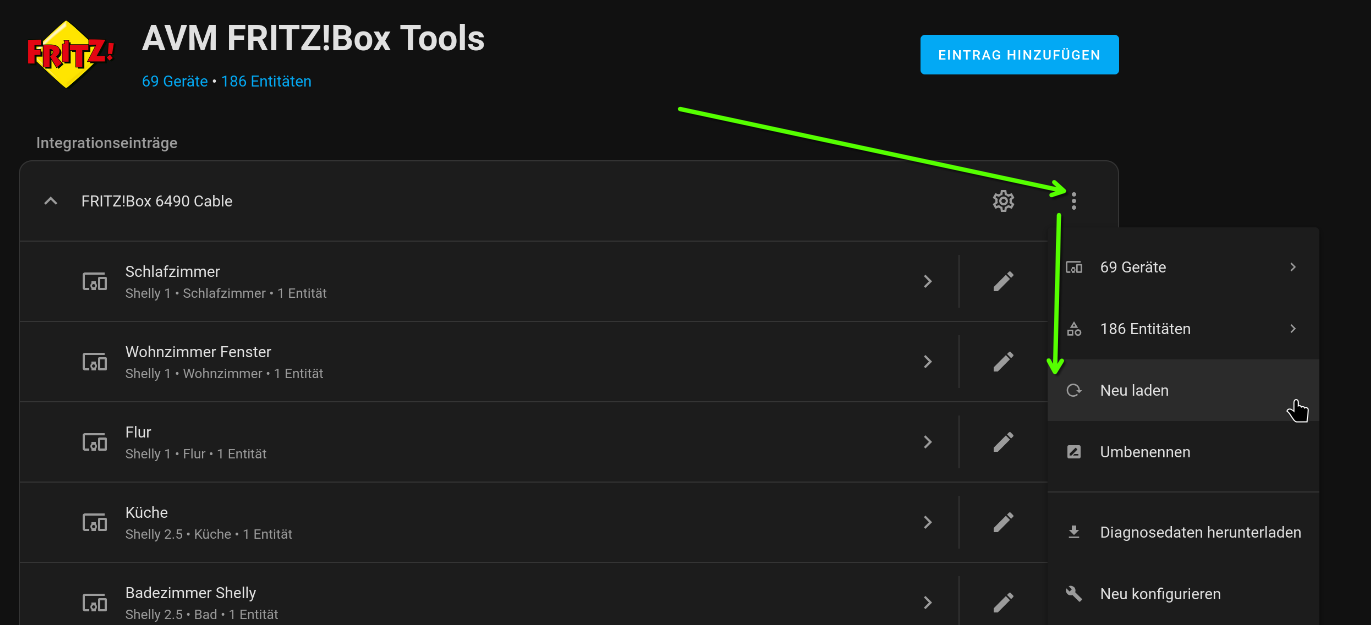
Task: Open 186 Entitäten menu item
Action: tap(1183, 328)
